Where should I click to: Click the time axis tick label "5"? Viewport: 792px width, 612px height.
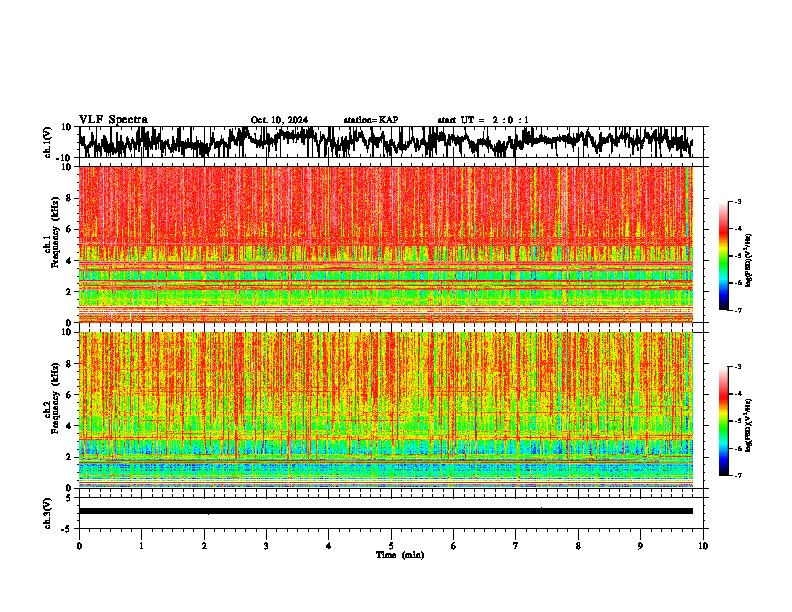pos(391,546)
